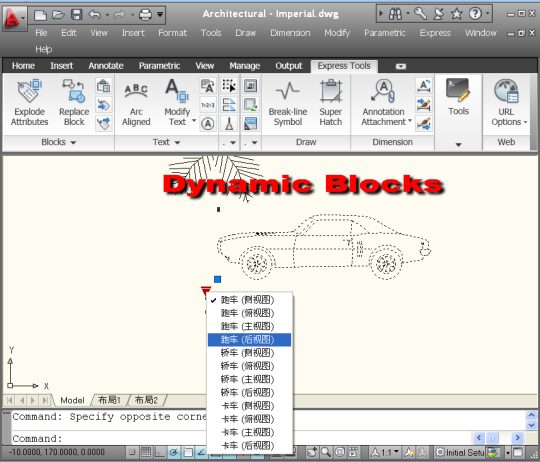
Task: Open the Model tab
Action: [x=72, y=400]
